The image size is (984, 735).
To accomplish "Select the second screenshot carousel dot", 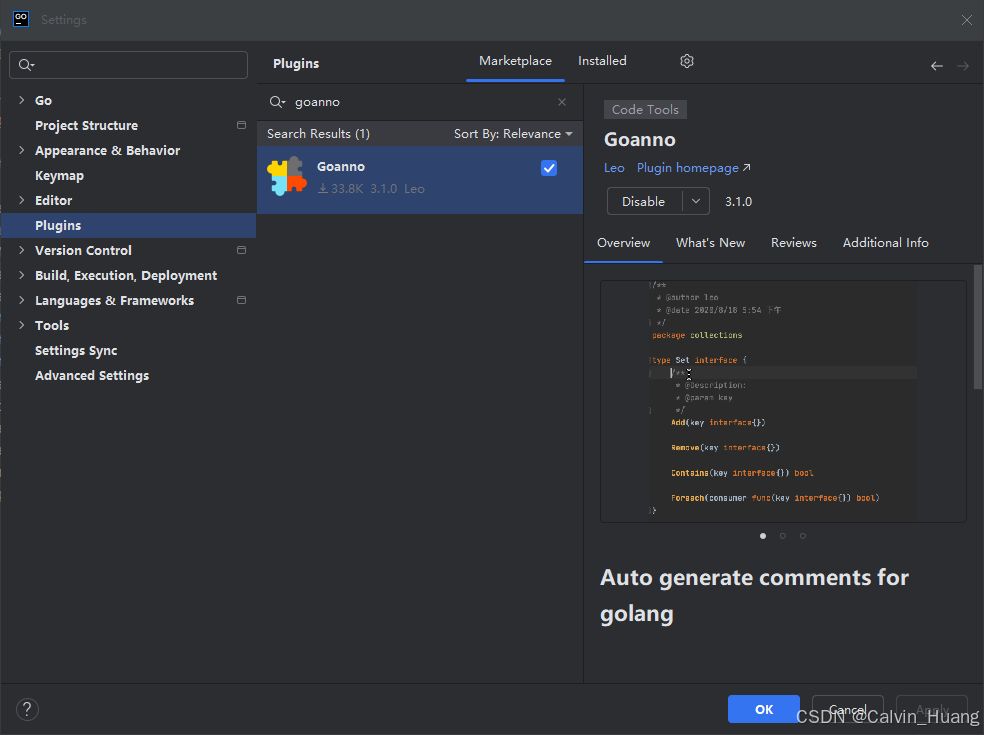I will coord(783,536).
